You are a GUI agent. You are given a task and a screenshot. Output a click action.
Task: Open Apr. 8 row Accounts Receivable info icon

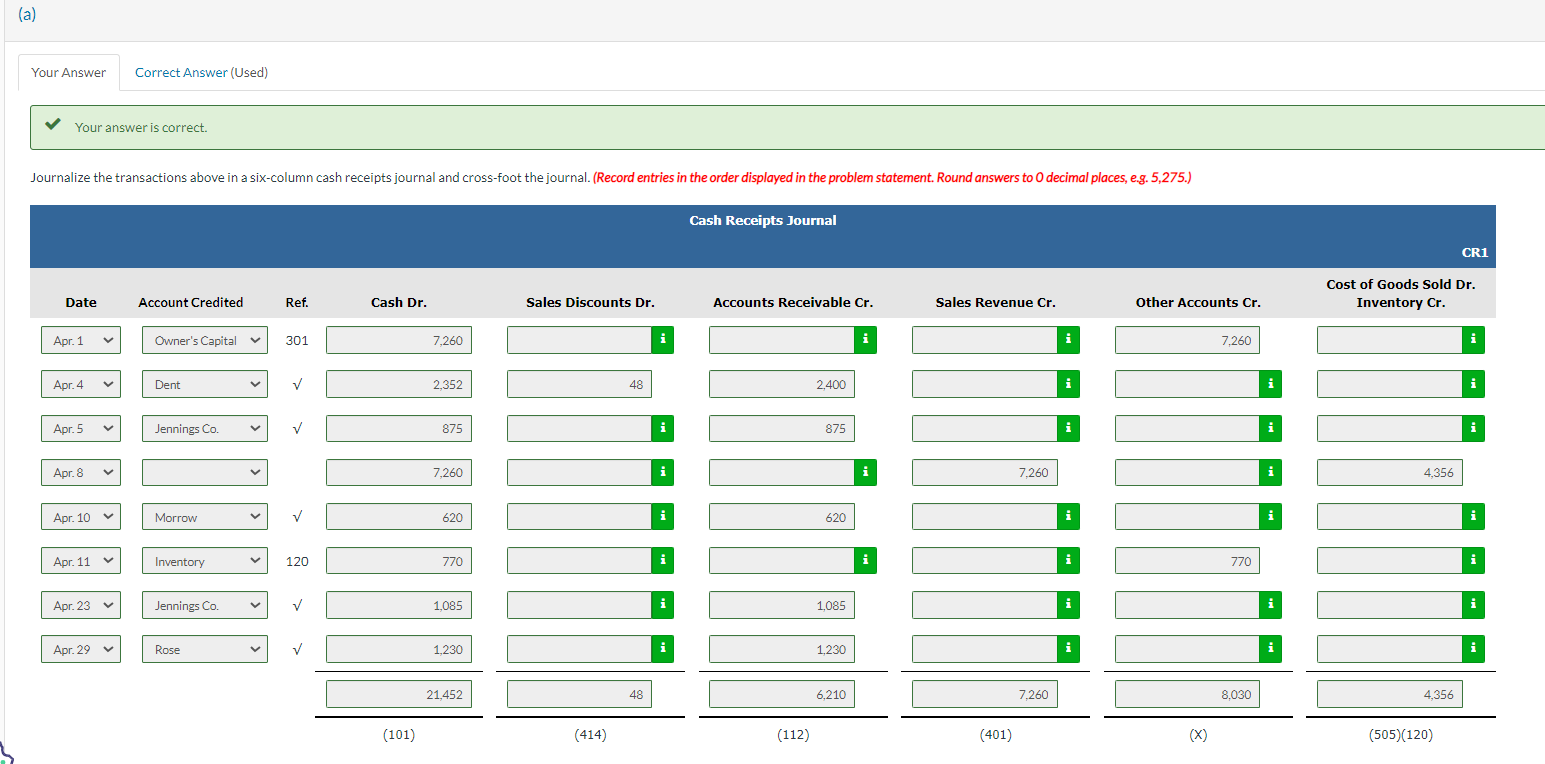[x=865, y=472]
